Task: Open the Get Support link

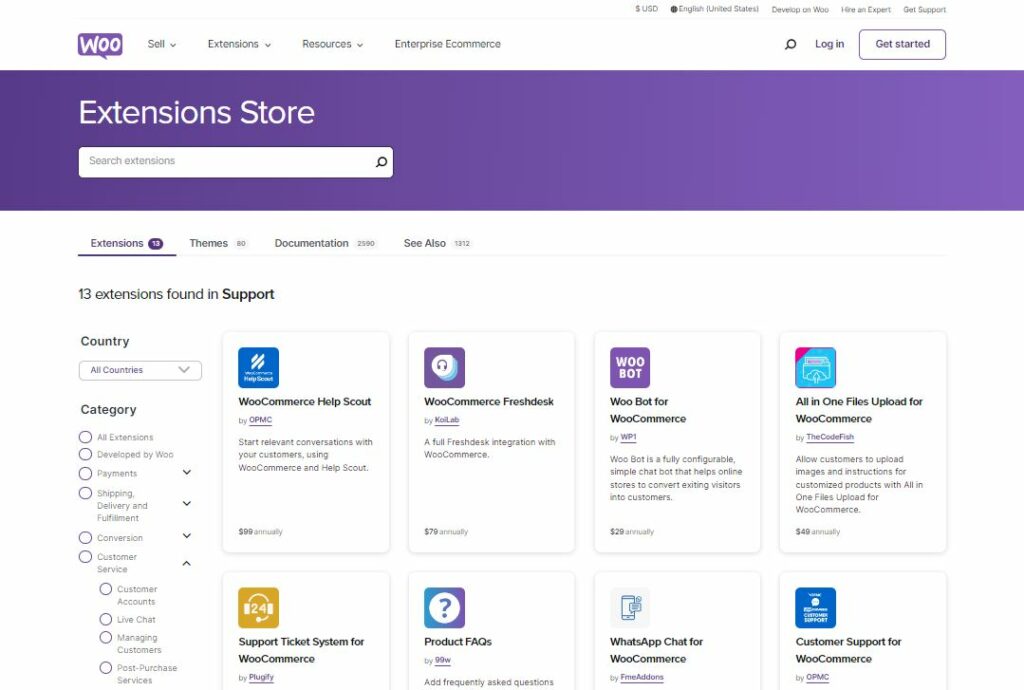Action: tap(924, 10)
